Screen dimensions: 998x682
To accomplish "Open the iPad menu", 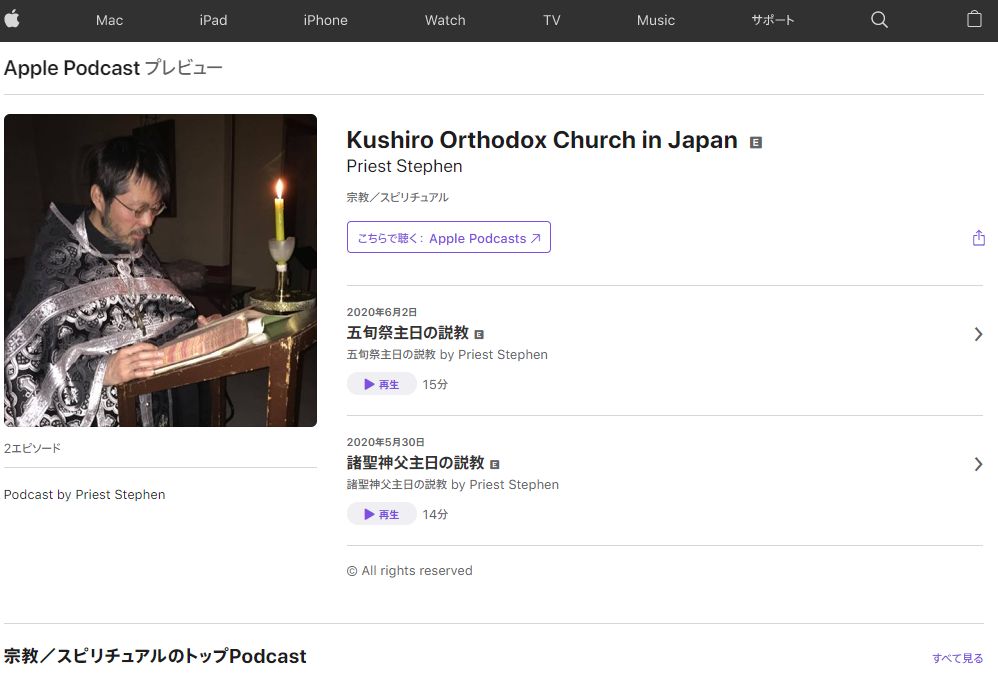I will coord(213,20).
